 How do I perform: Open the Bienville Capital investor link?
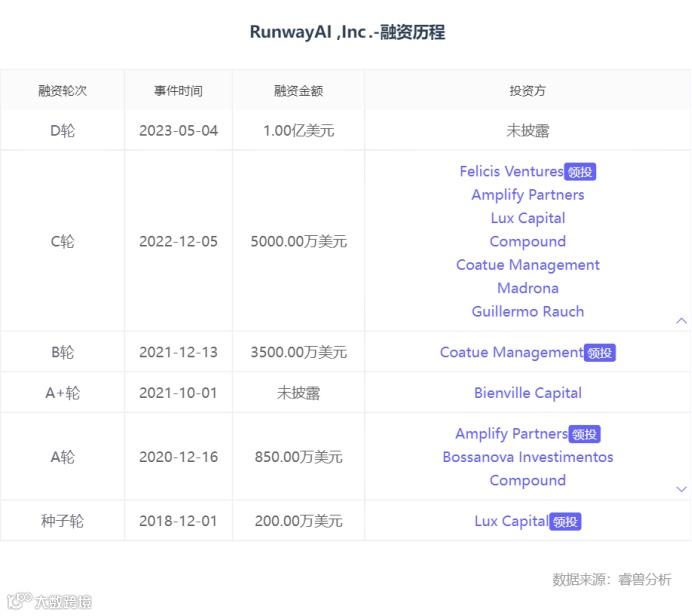(527, 393)
